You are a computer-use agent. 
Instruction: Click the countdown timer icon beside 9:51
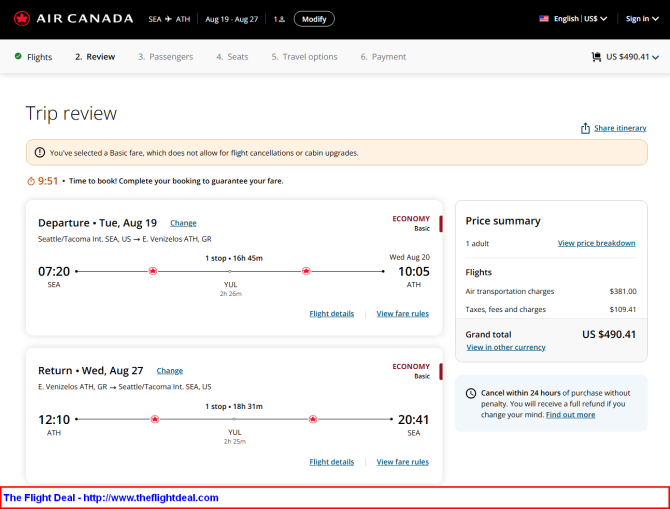pos(31,181)
